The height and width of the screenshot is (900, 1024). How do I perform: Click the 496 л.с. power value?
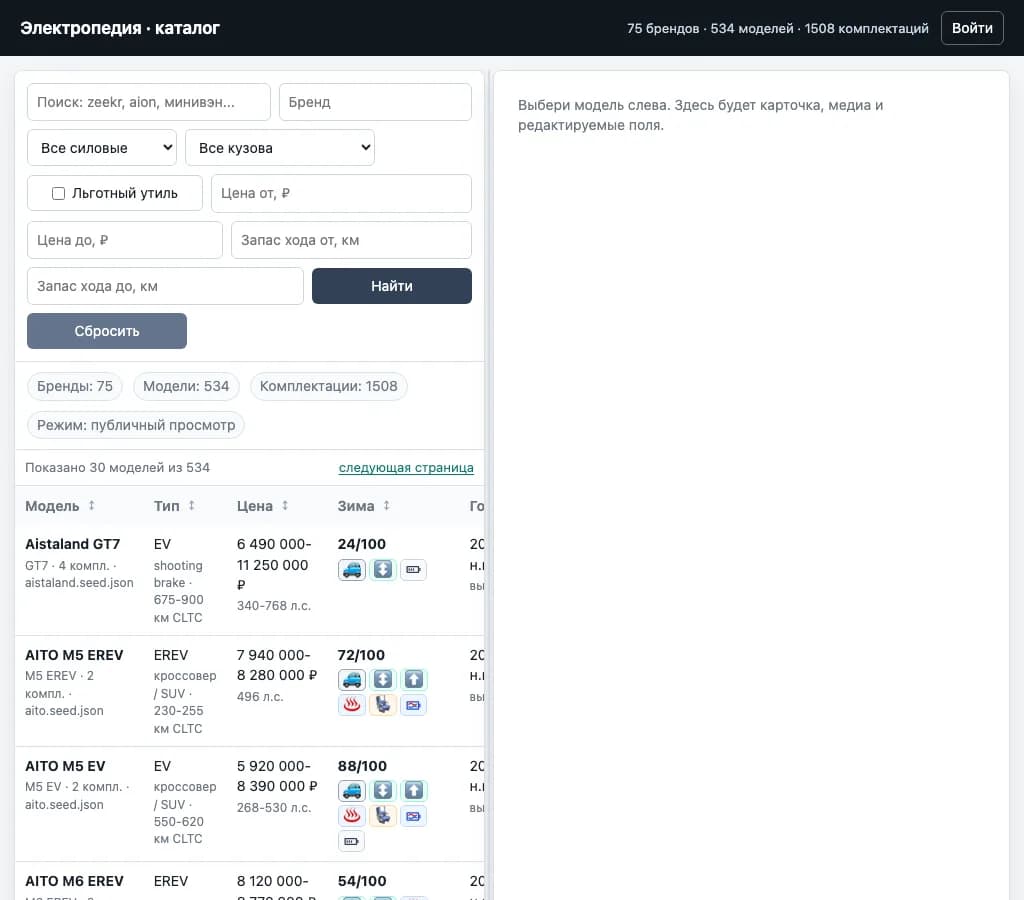tap(260, 697)
